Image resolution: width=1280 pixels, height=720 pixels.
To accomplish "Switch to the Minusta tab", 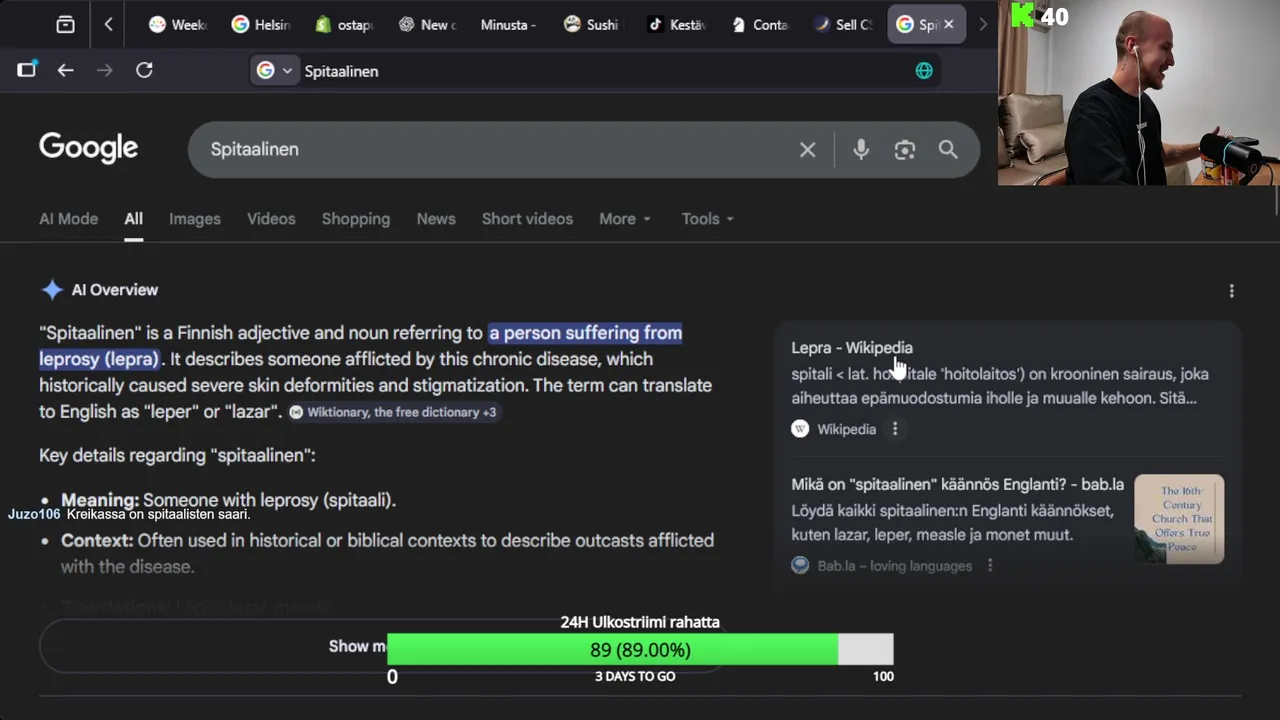I will [508, 25].
